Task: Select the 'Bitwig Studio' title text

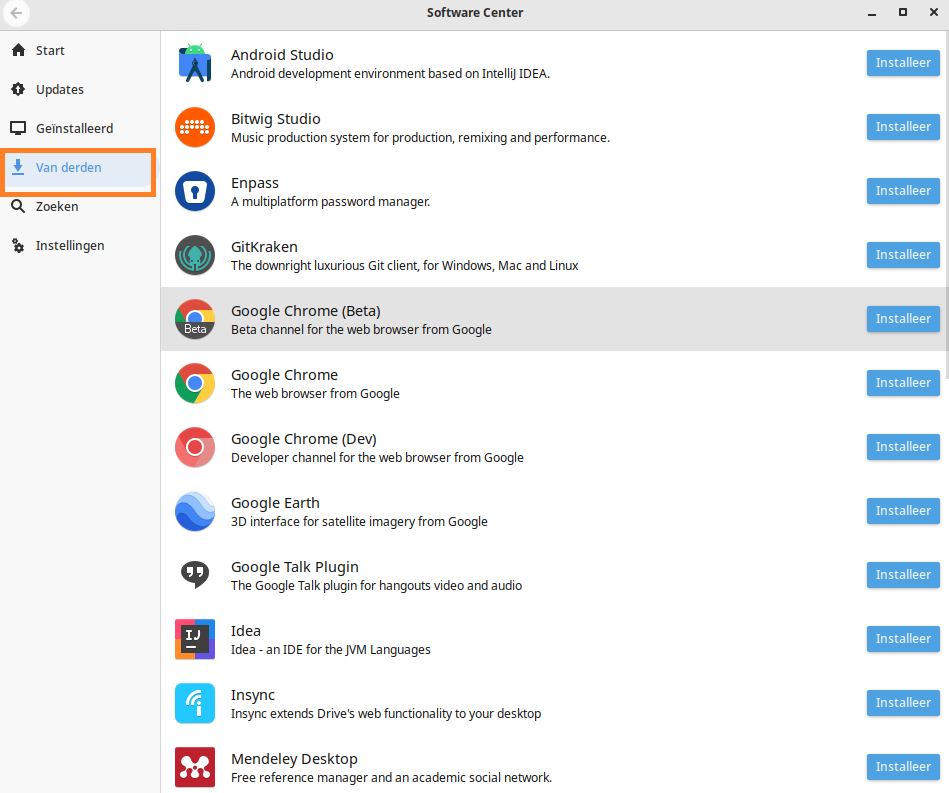Action: click(x=275, y=119)
